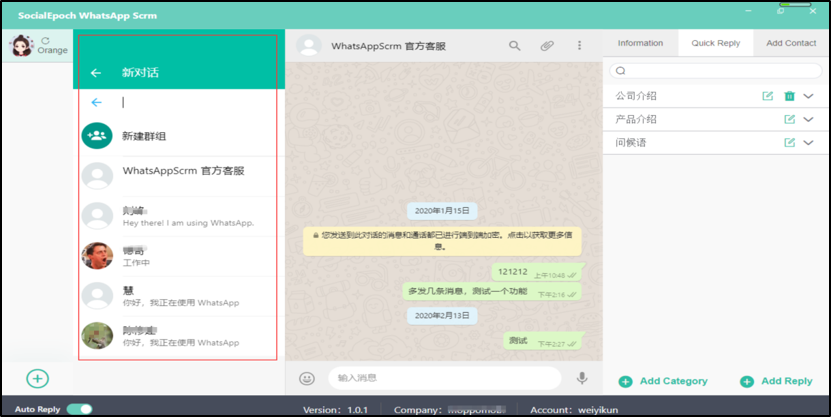Open the search icon in chat header
This screenshot has width=831, height=417.
click(515, 46)
